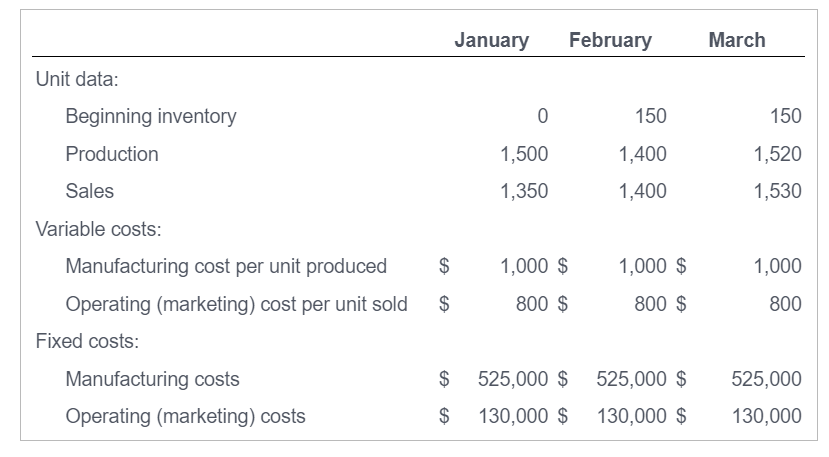The image size is (829, 457).
Task: Click January's beginning inventory value of 0
Action: point(542,116)
